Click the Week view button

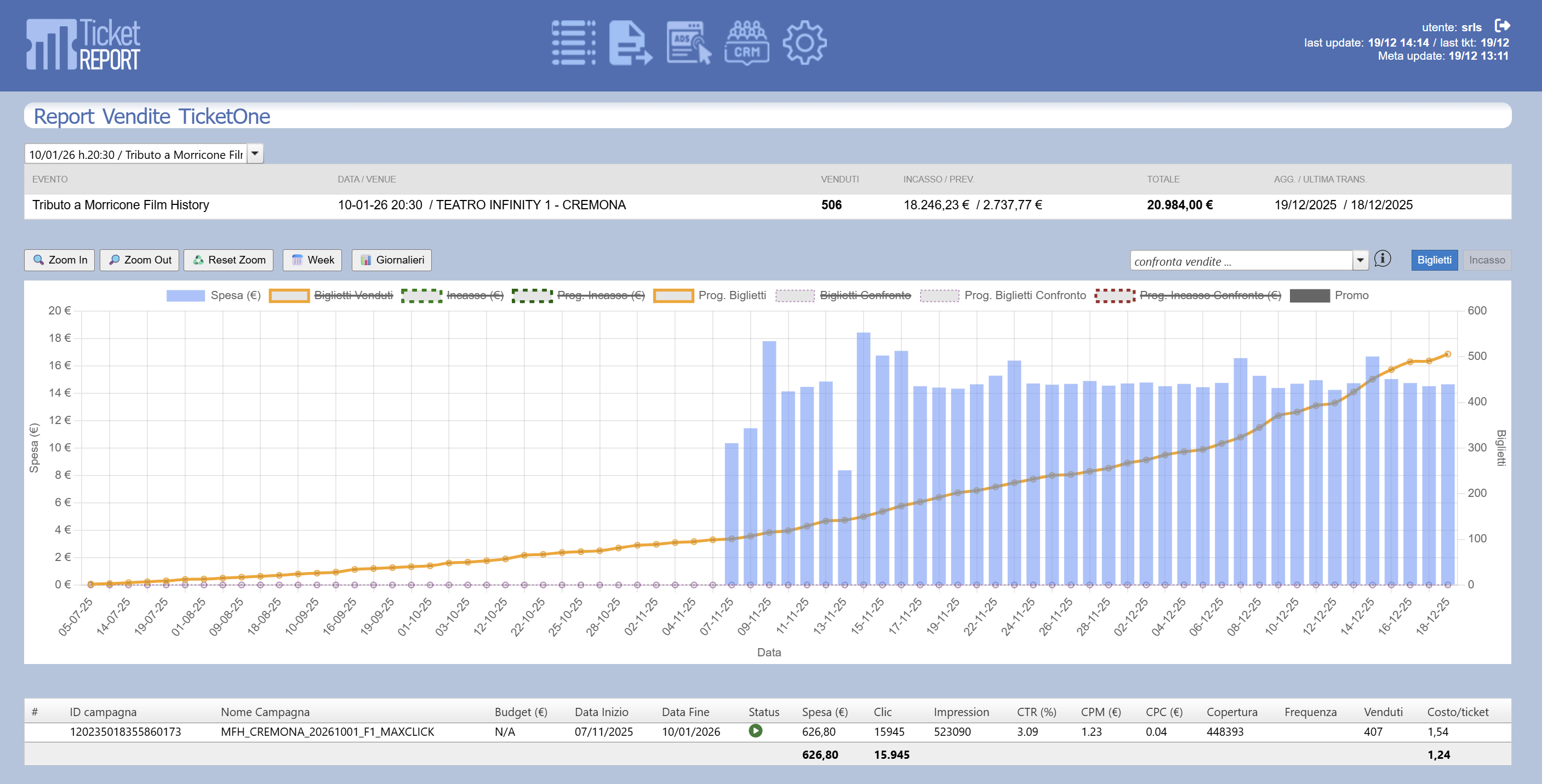click(312, 260)
